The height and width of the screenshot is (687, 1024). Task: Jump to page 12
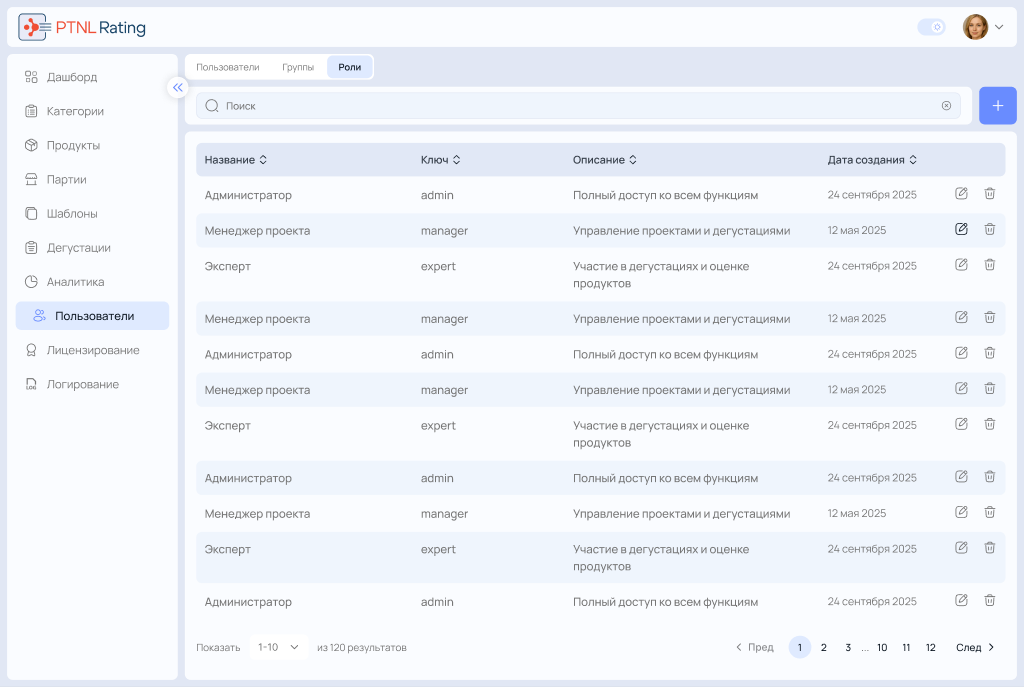[x=931, y=647]
